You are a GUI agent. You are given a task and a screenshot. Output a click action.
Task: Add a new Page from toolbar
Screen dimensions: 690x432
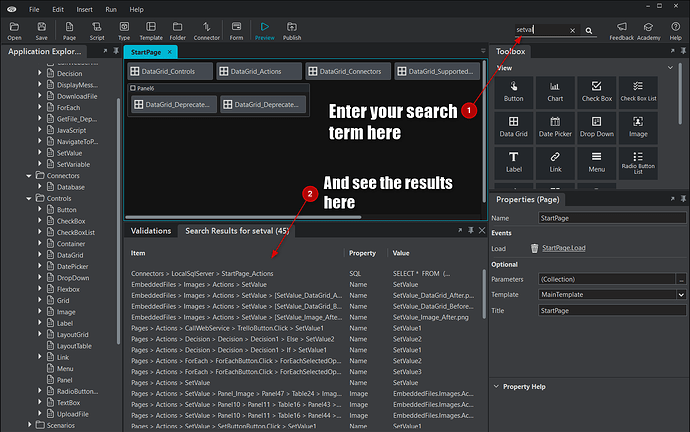click(69, 31)
